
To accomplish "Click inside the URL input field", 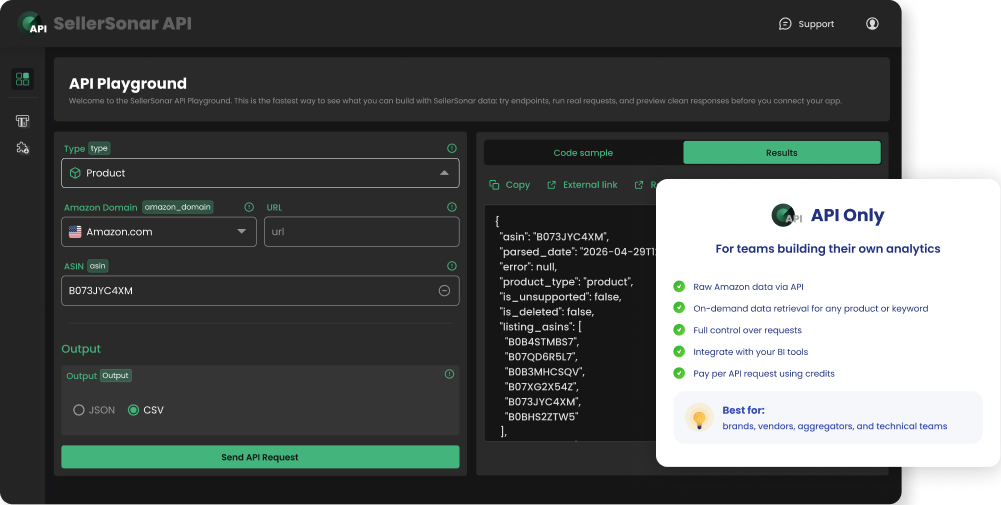I will pos(361,232).
